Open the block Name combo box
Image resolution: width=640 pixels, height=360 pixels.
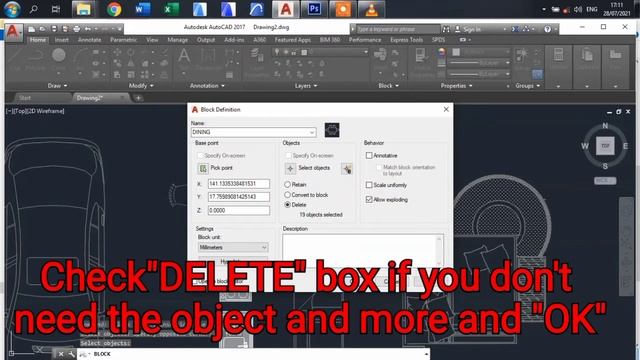click(x=253, y=132)
